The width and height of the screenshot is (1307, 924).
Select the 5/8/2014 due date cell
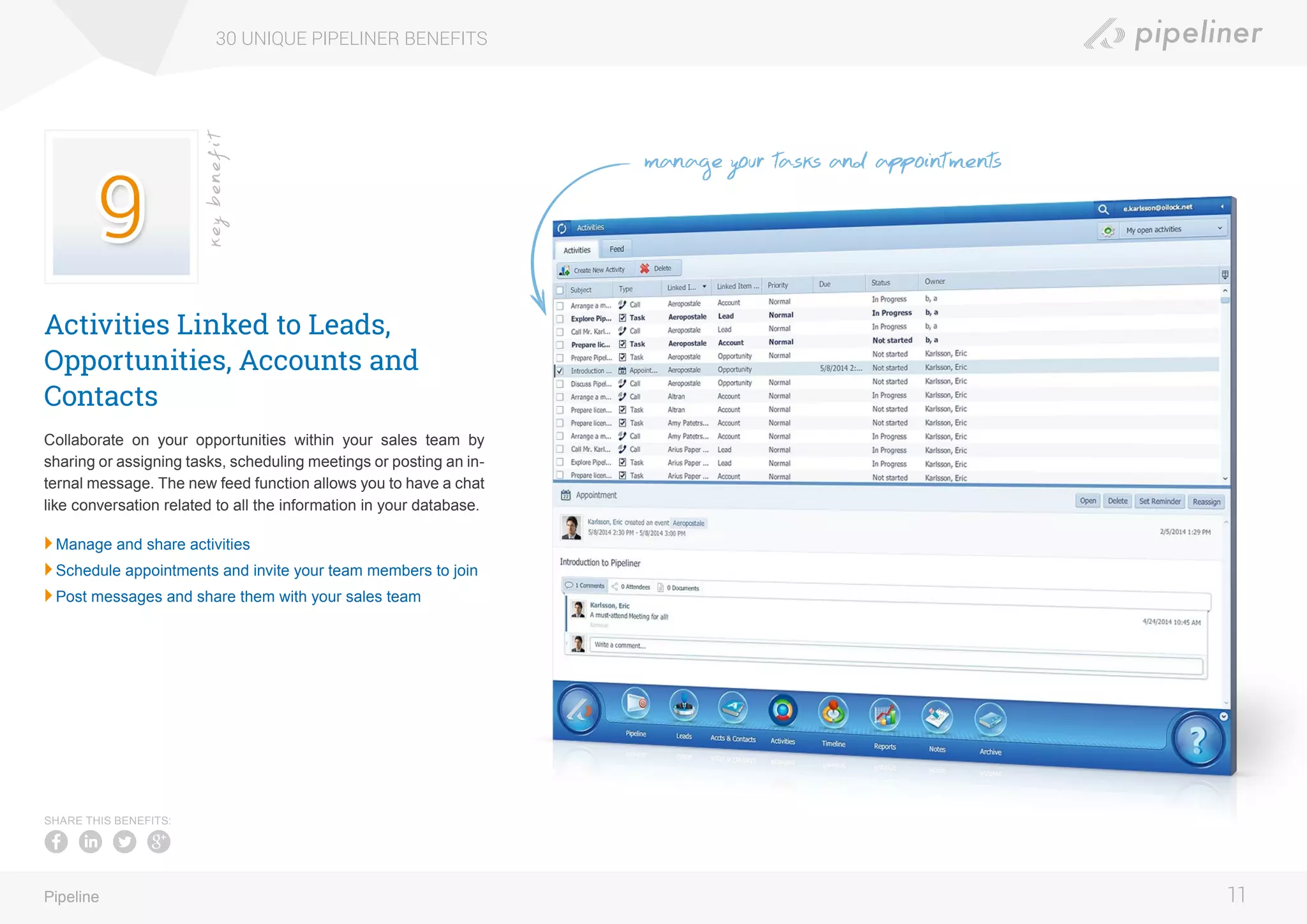(x=840, y=368)
